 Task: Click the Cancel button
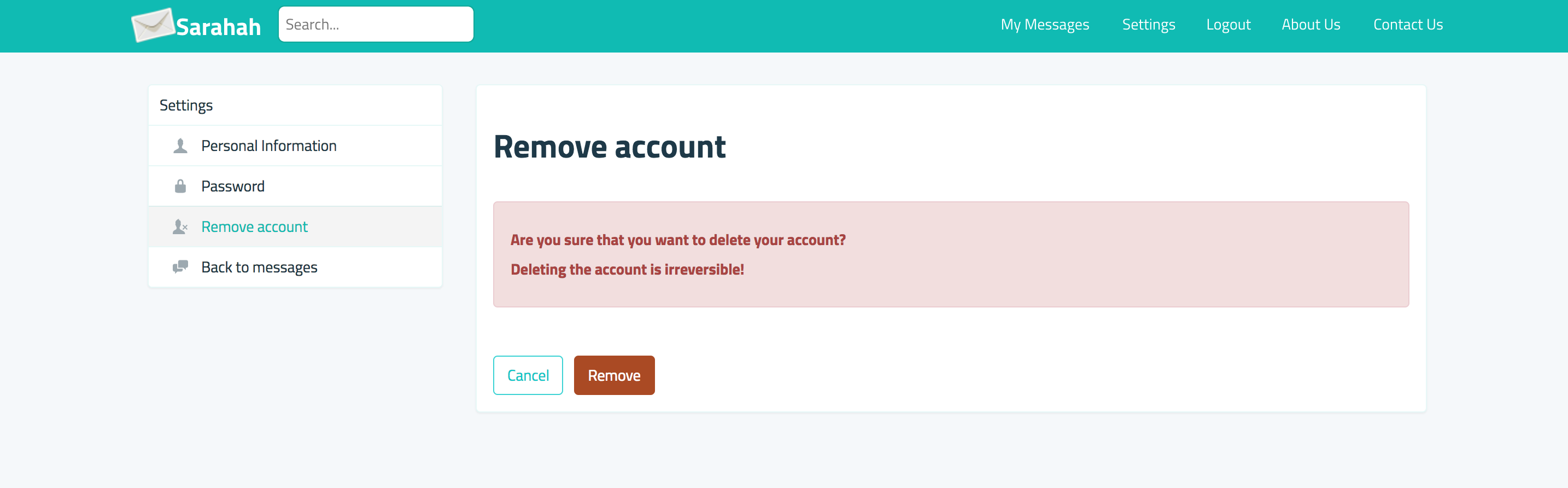click(x=528, y=375)
